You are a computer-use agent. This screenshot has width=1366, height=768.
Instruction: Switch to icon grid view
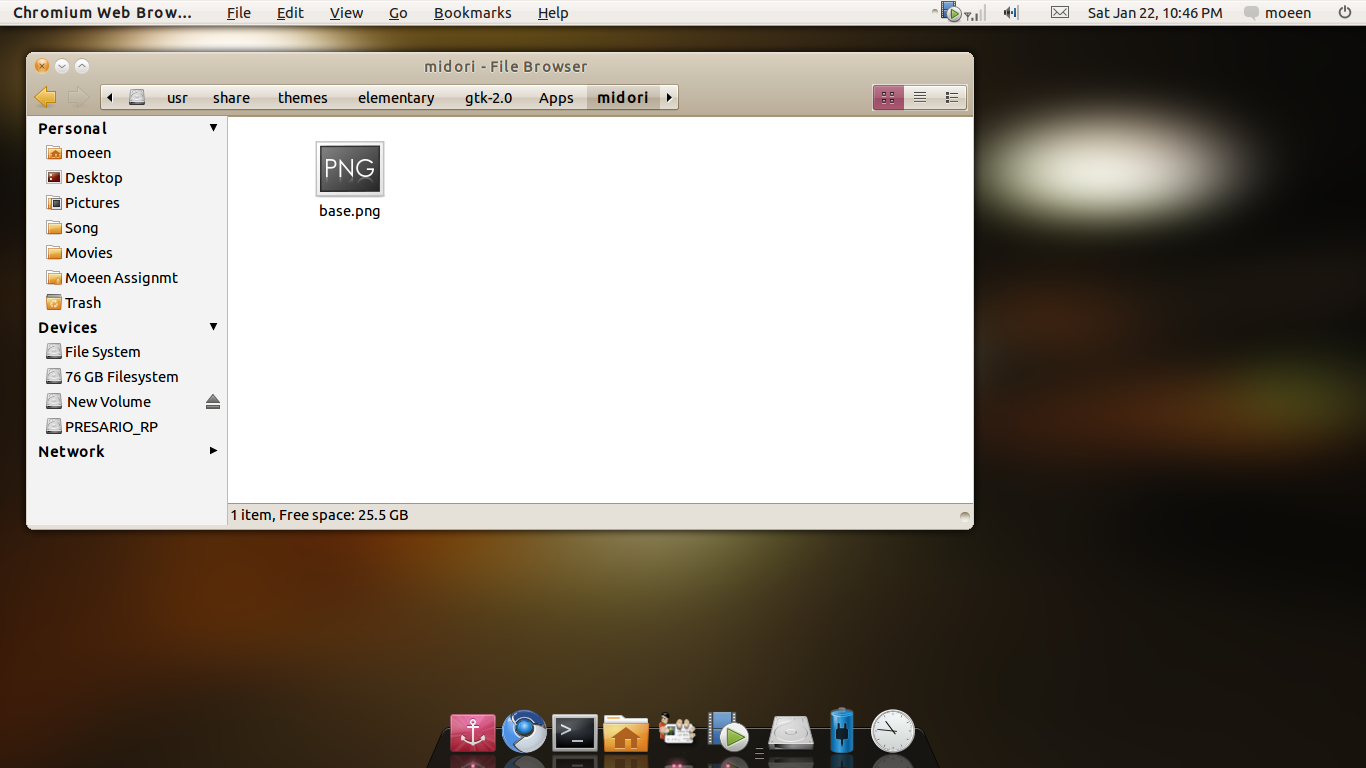pos(888,97)
